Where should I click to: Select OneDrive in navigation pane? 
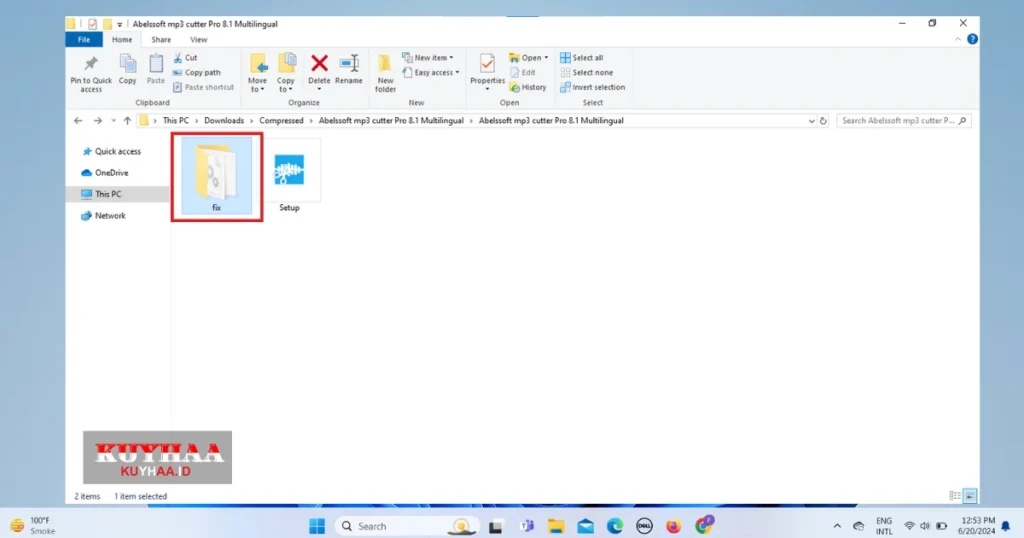104,173
